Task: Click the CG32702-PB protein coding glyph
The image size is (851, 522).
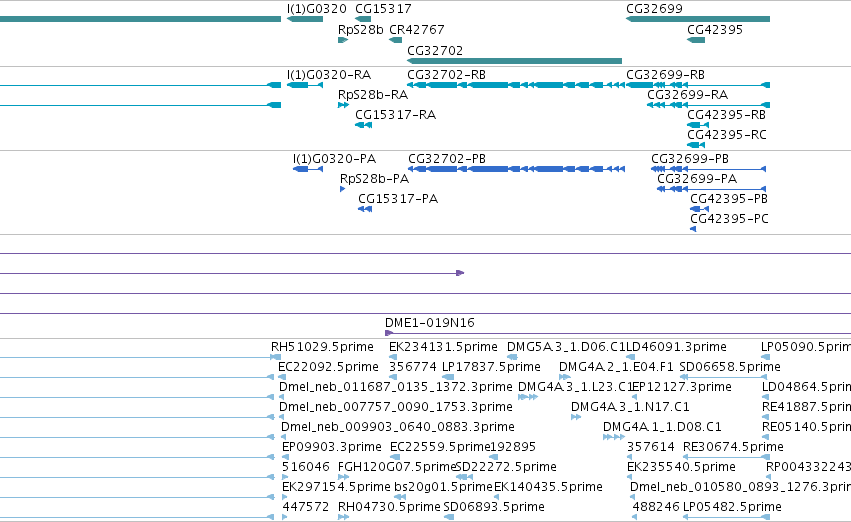Action: pos(517,169)
